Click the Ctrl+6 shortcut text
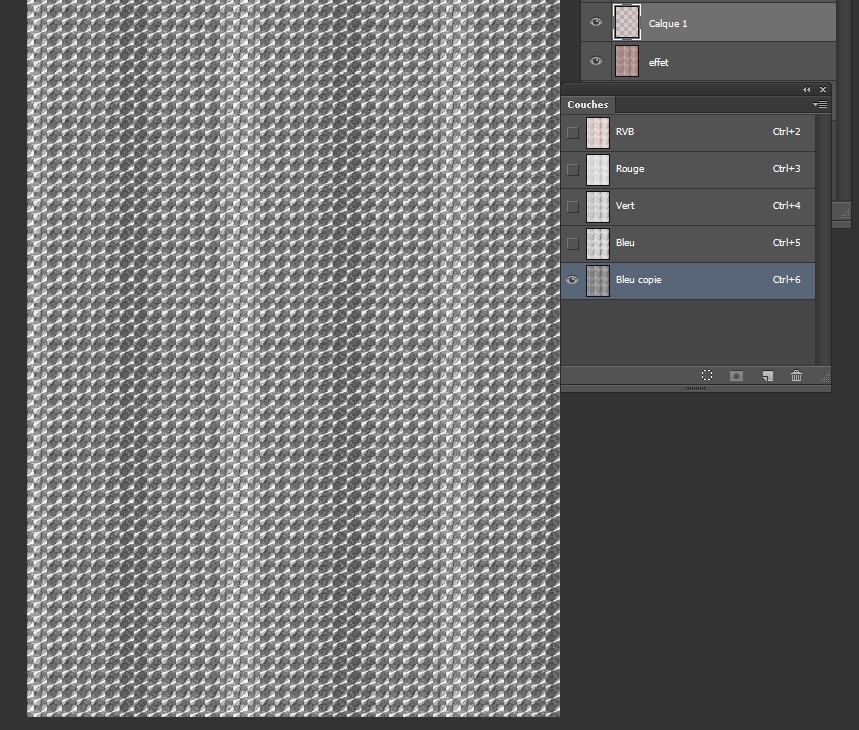The image size is (859, 730). coord(786,279)
